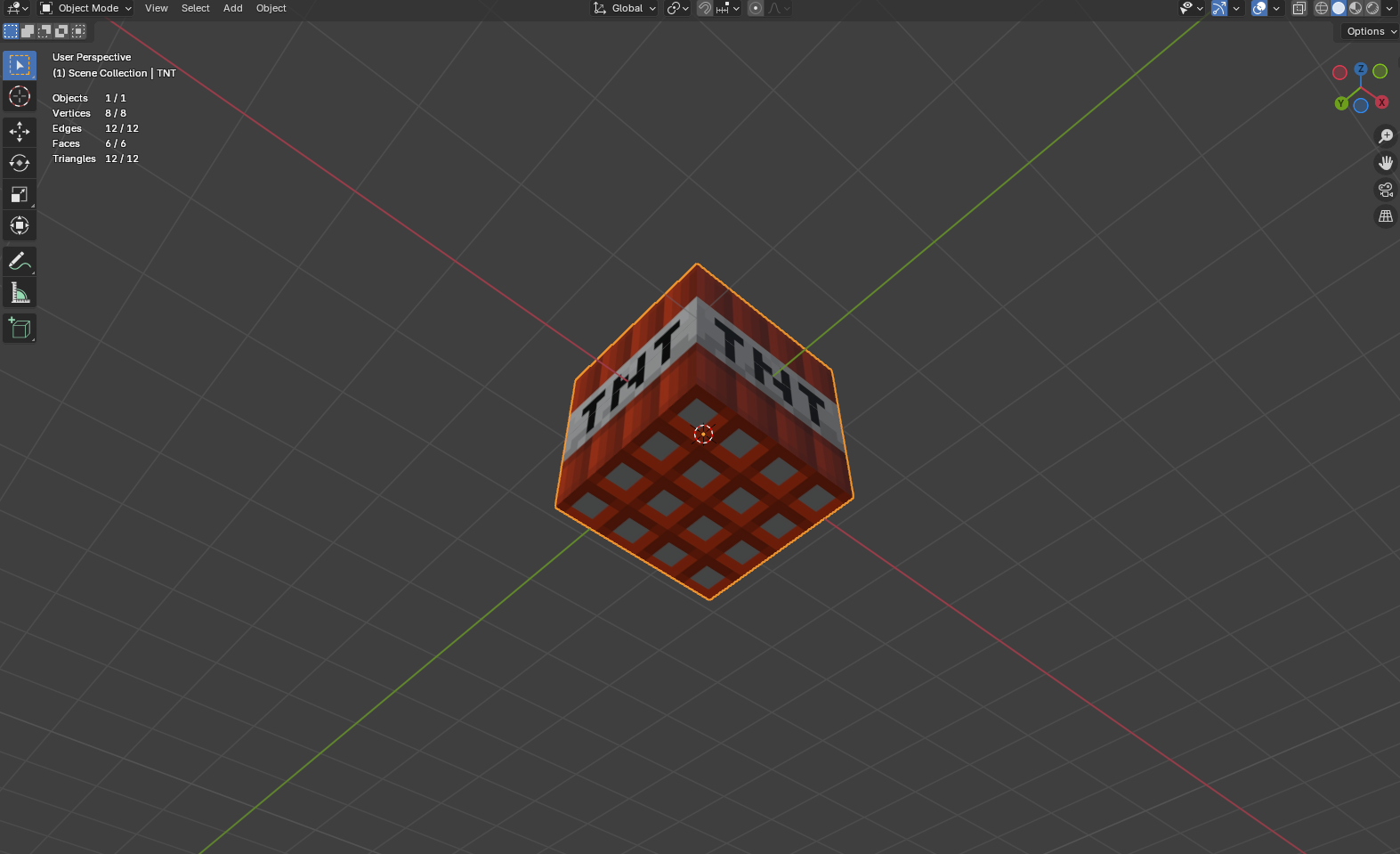
Task: Set selection mode to intersect
Action: [78, 31]
